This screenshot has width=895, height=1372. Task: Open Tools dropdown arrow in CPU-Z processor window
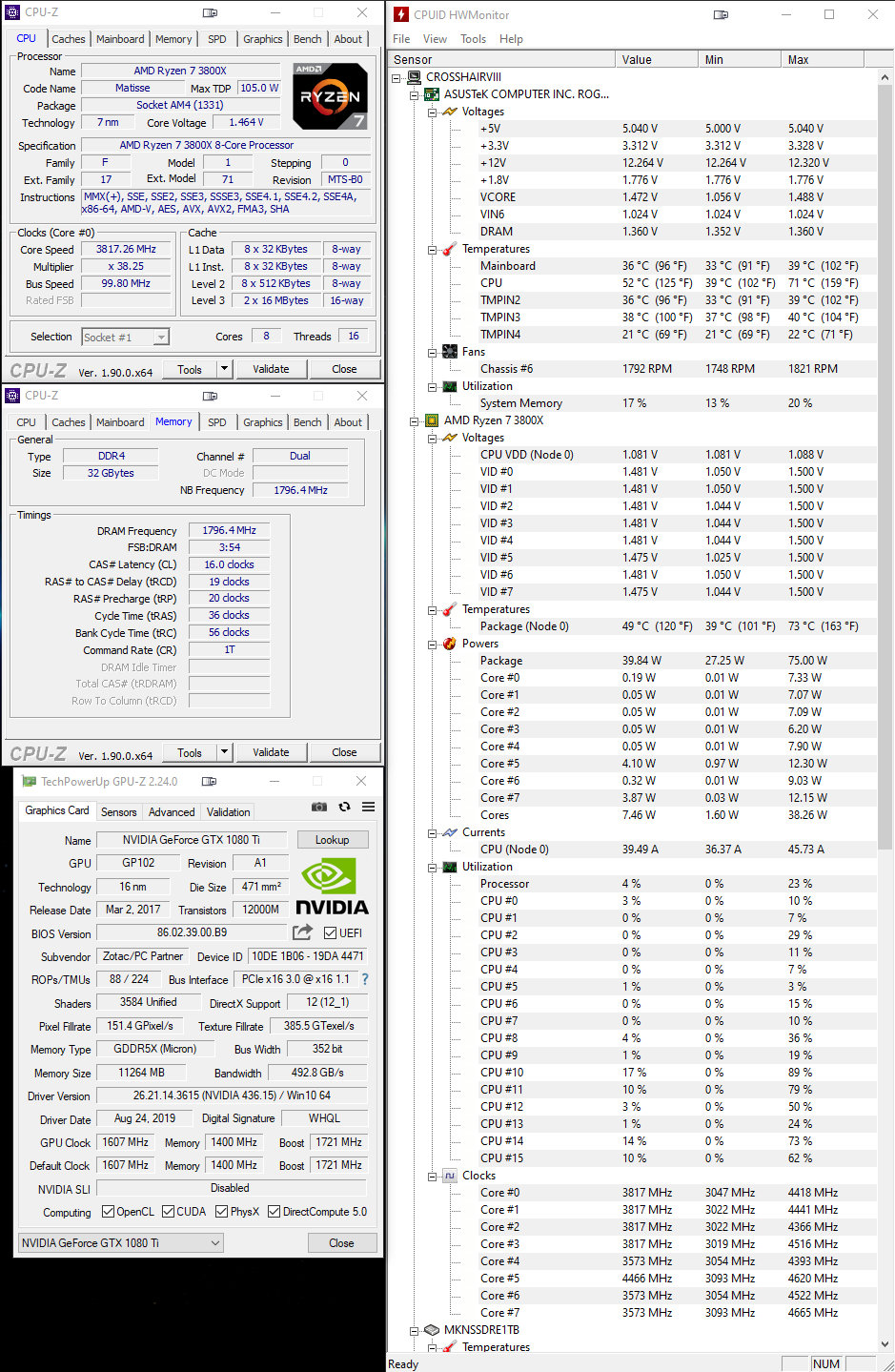224,369
